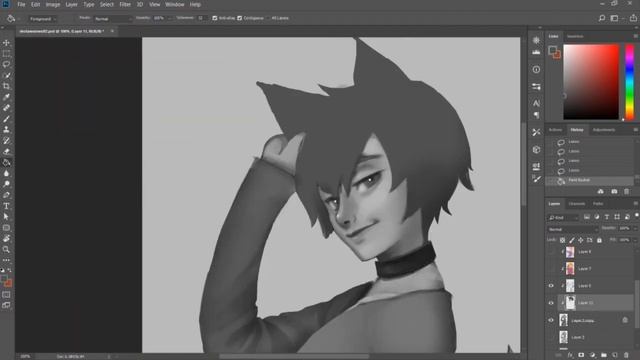Screen dimensions: 640x360
Task: Delete current history state trash icon
Action: click(627, 191)
